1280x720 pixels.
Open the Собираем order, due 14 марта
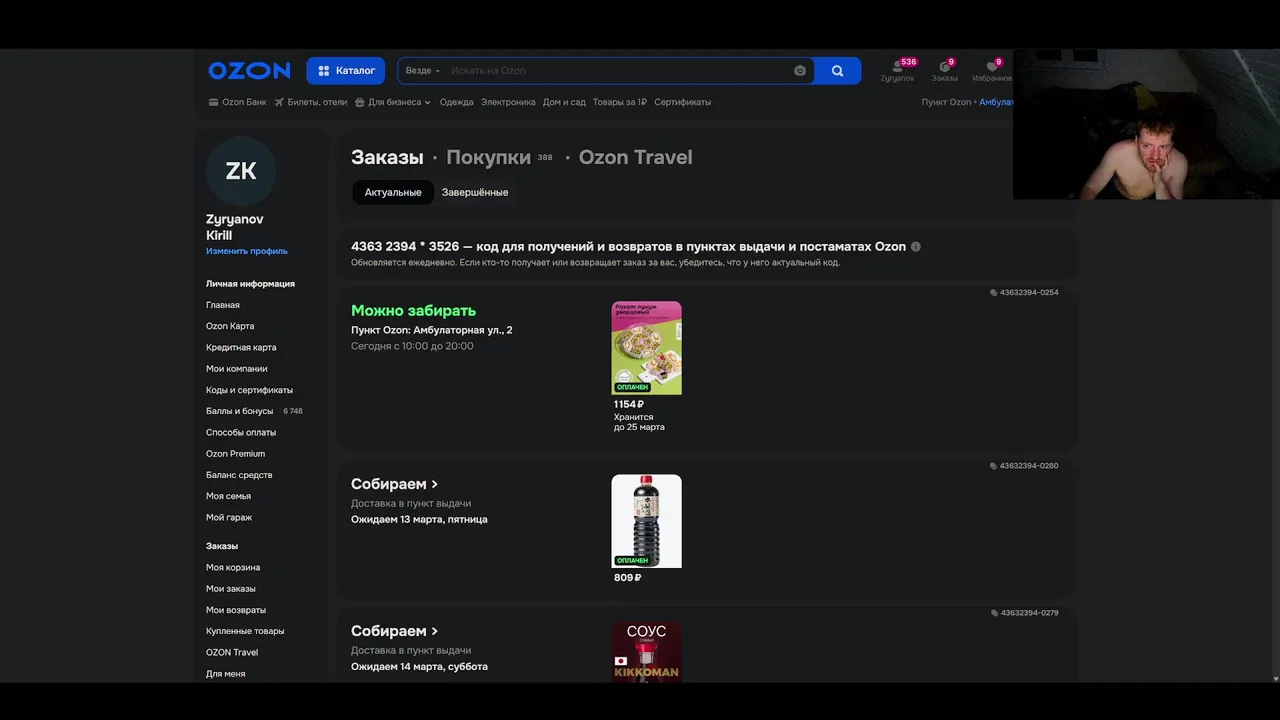coord(394,631)
